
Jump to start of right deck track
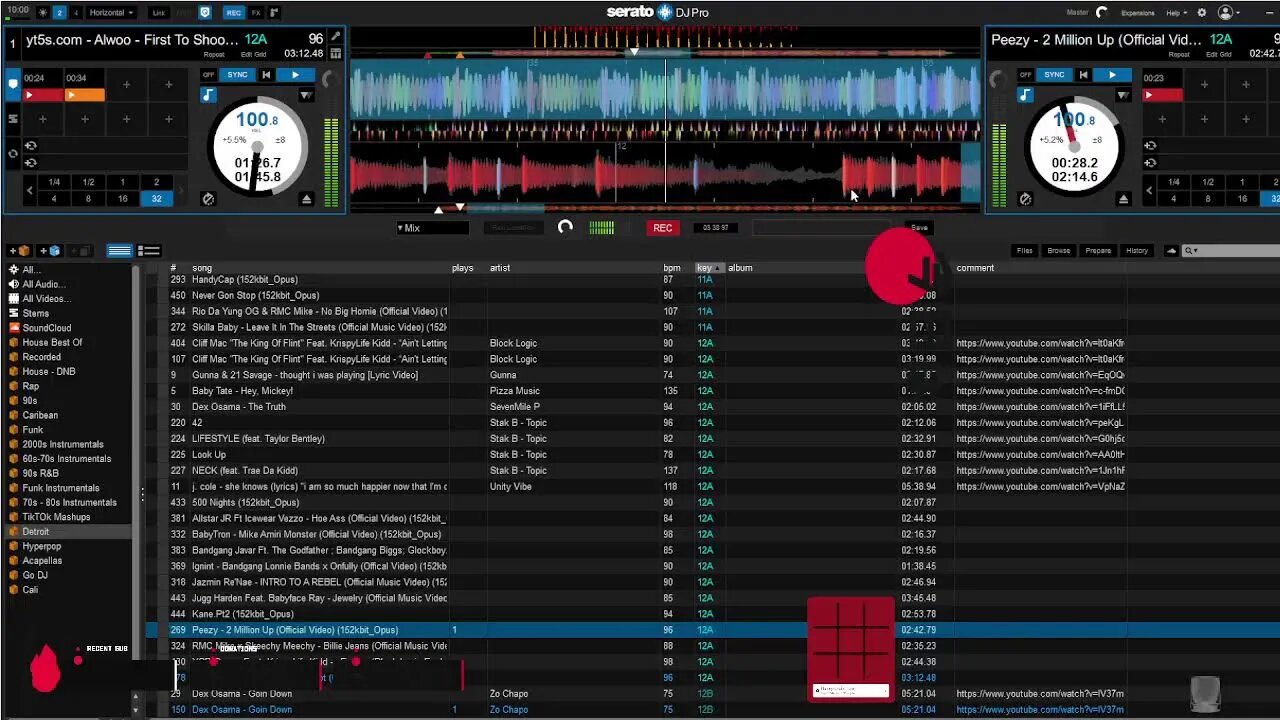pyautogui.click(x=1083, y=75)
